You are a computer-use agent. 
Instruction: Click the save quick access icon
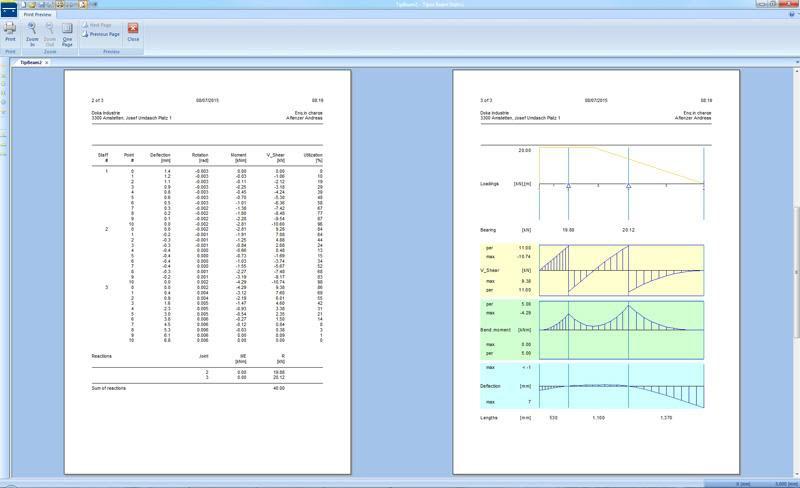click(41, 5)
